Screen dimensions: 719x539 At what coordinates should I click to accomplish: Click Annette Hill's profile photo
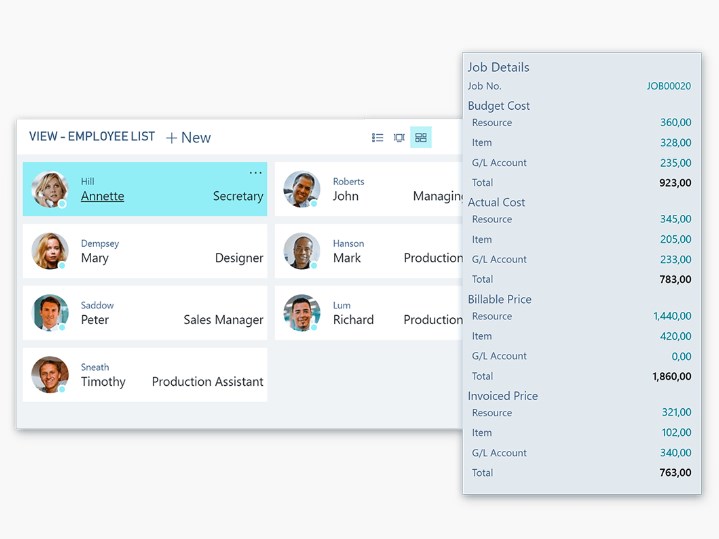pos(49,189)
